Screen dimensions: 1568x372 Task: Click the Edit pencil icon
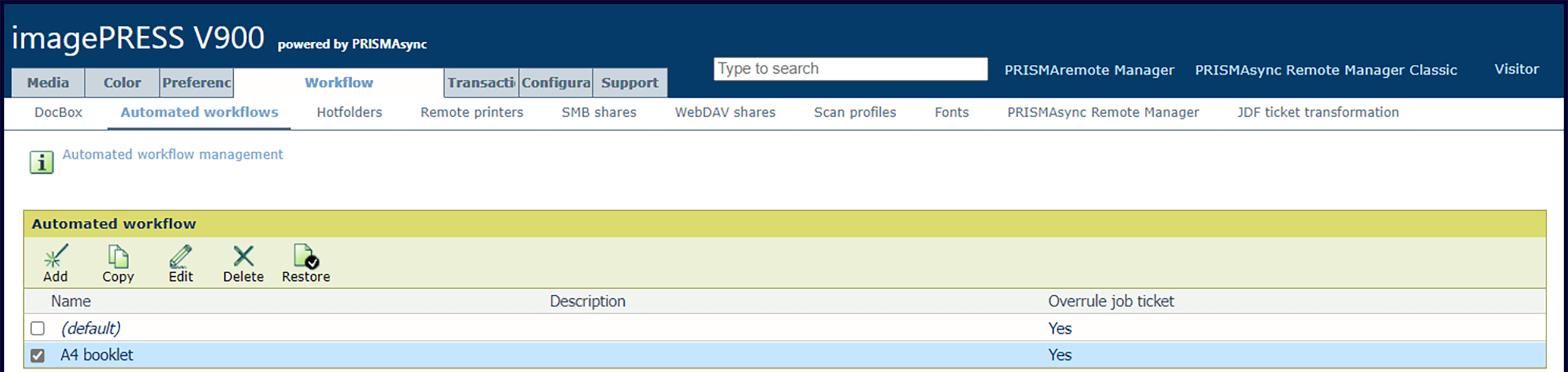(x=181, y=257)
